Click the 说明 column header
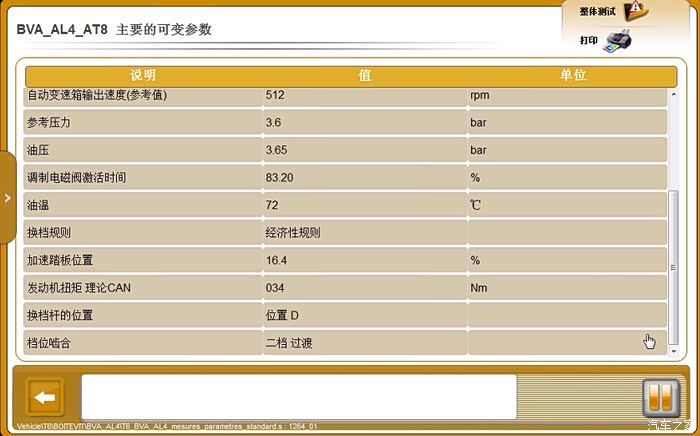The image size is (700, 436). 143,76
